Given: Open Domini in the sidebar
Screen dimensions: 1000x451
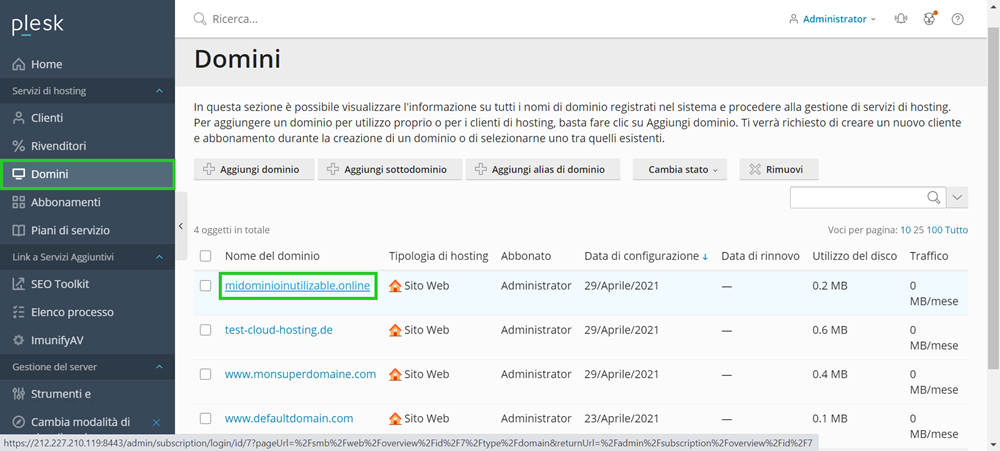Looking at the screenshot, I should (87, 174).
